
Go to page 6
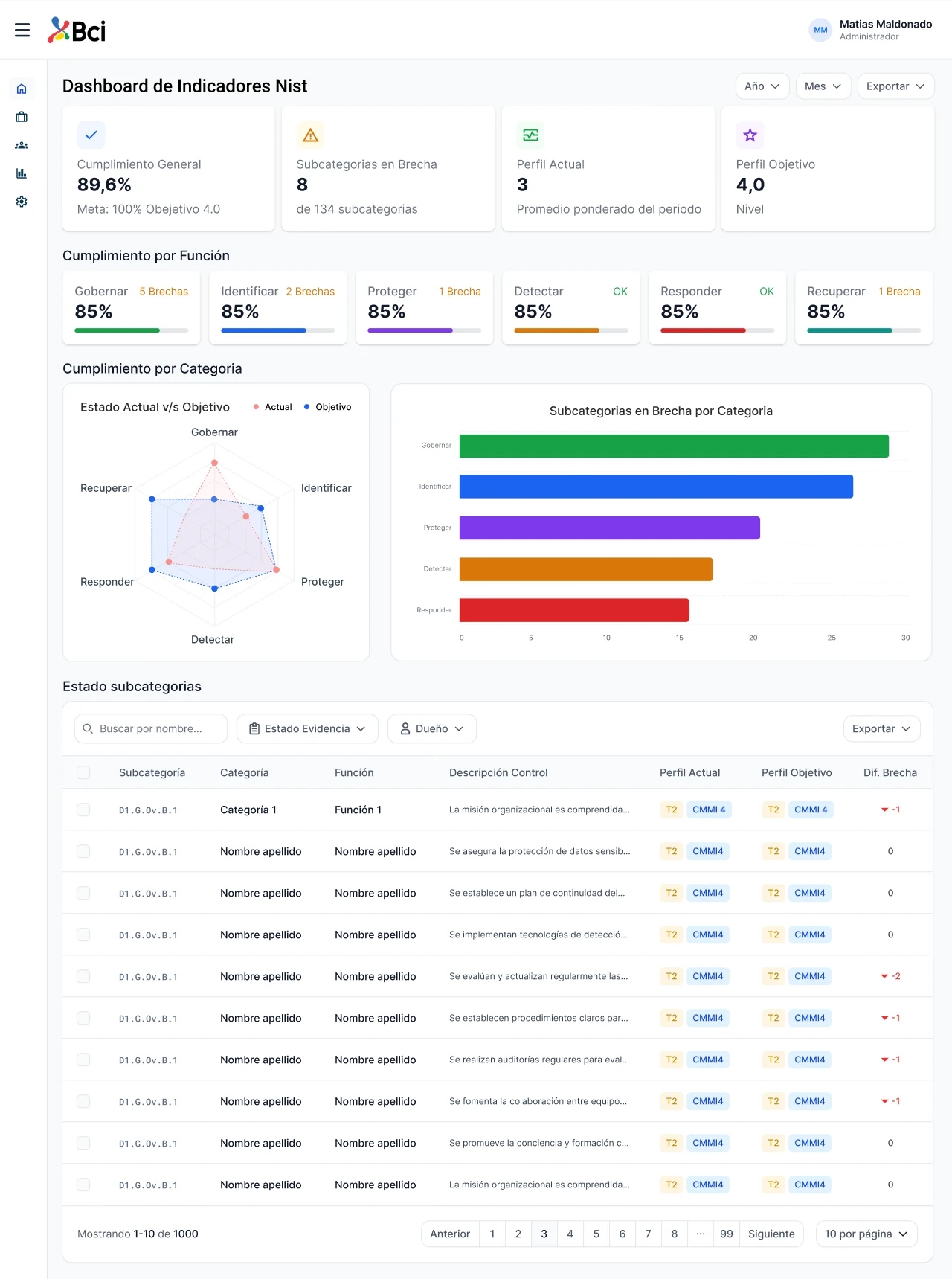click(623, 1234)
